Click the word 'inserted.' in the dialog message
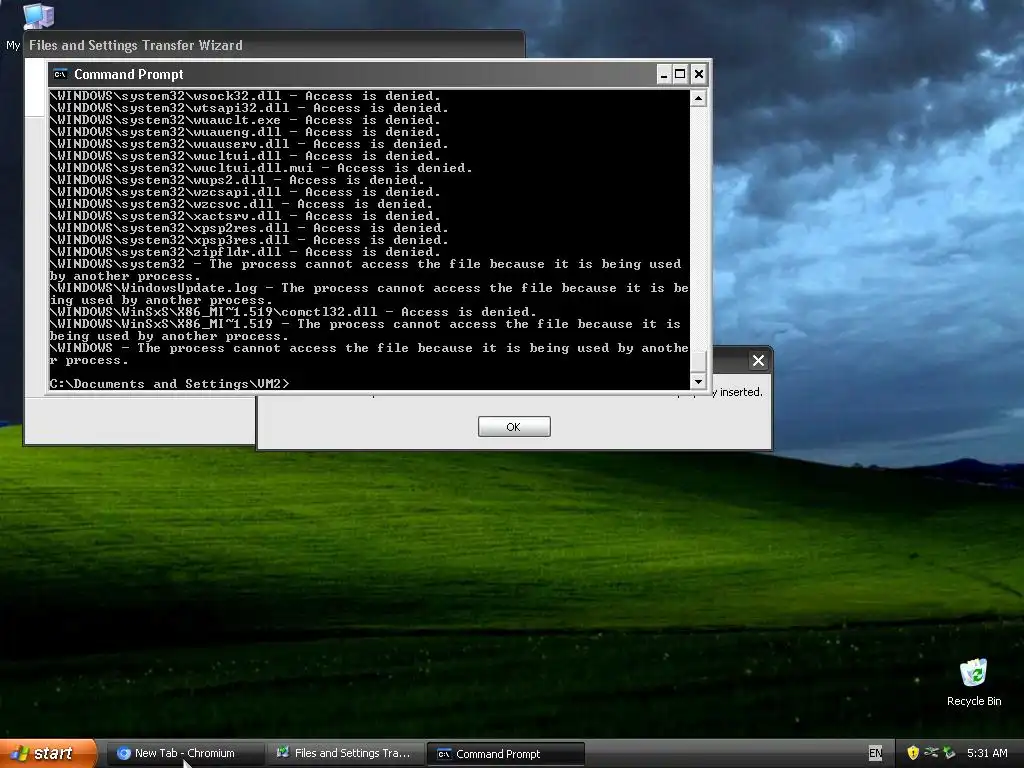This screenshot has width=1024, height=768. click(x=741, y=392)
